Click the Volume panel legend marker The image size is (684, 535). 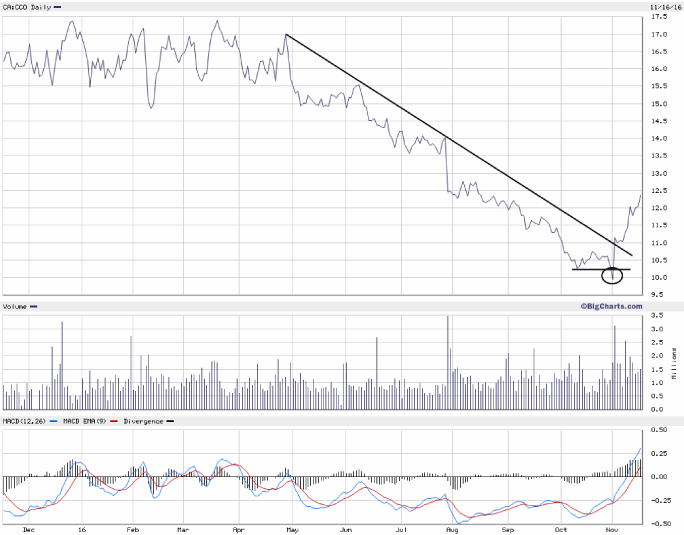(35, 305)
